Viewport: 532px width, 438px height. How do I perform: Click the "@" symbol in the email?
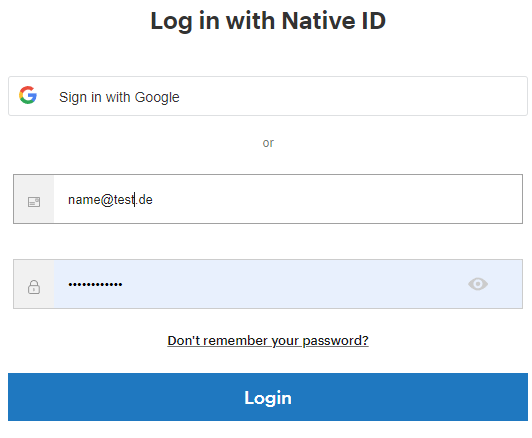pyautogui.click(x=107, y=200)
